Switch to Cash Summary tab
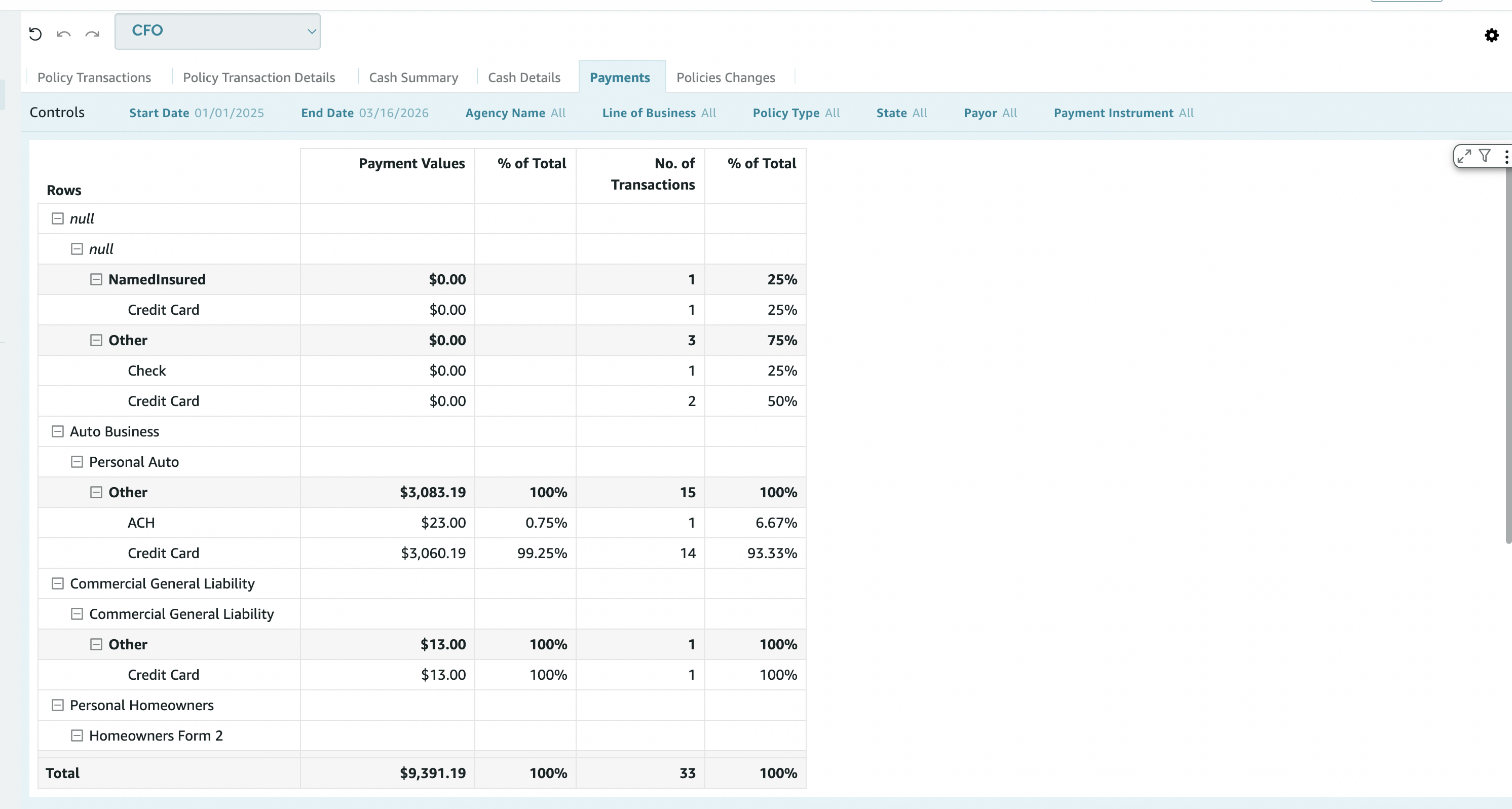Screen dimensions: 1512x809 (x=413, y=78)
